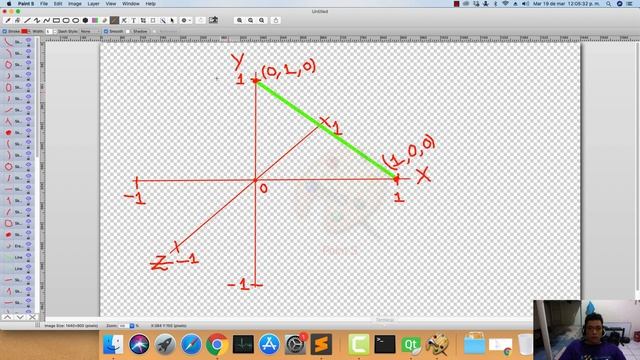Select the zigzag polyline tool
The image size is (640, 360).
pos(37,20)
